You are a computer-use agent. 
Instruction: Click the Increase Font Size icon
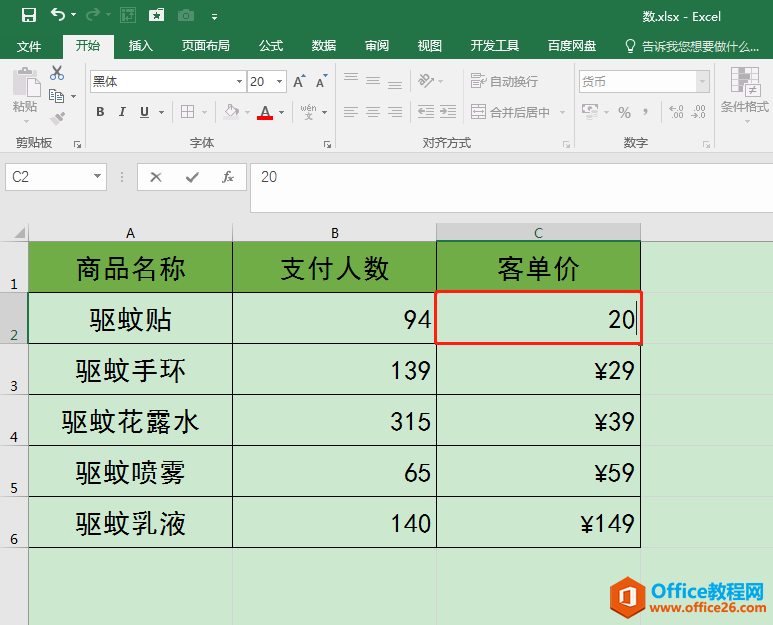tap(299, 82)
